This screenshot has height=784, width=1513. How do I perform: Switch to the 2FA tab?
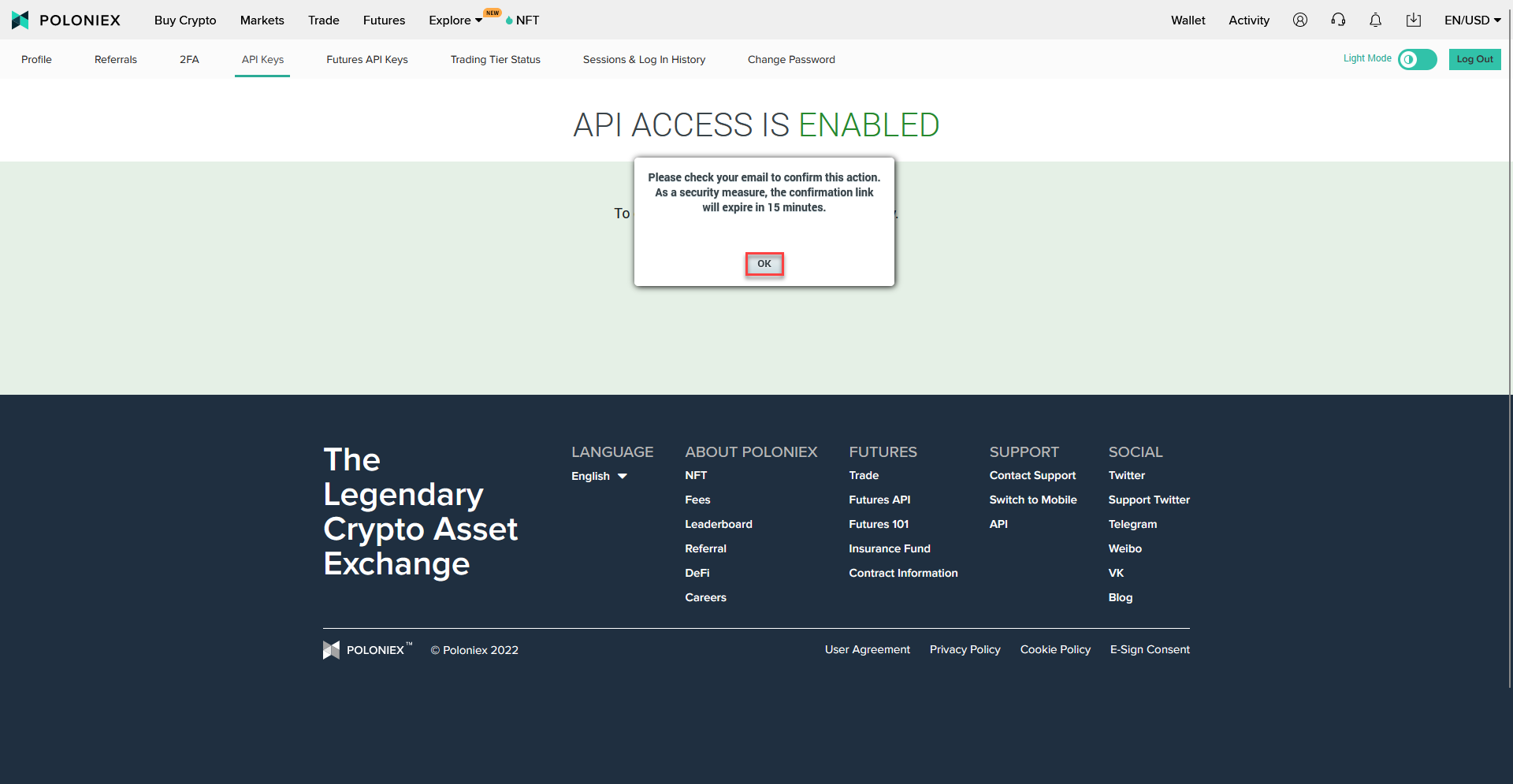(189, 59)
